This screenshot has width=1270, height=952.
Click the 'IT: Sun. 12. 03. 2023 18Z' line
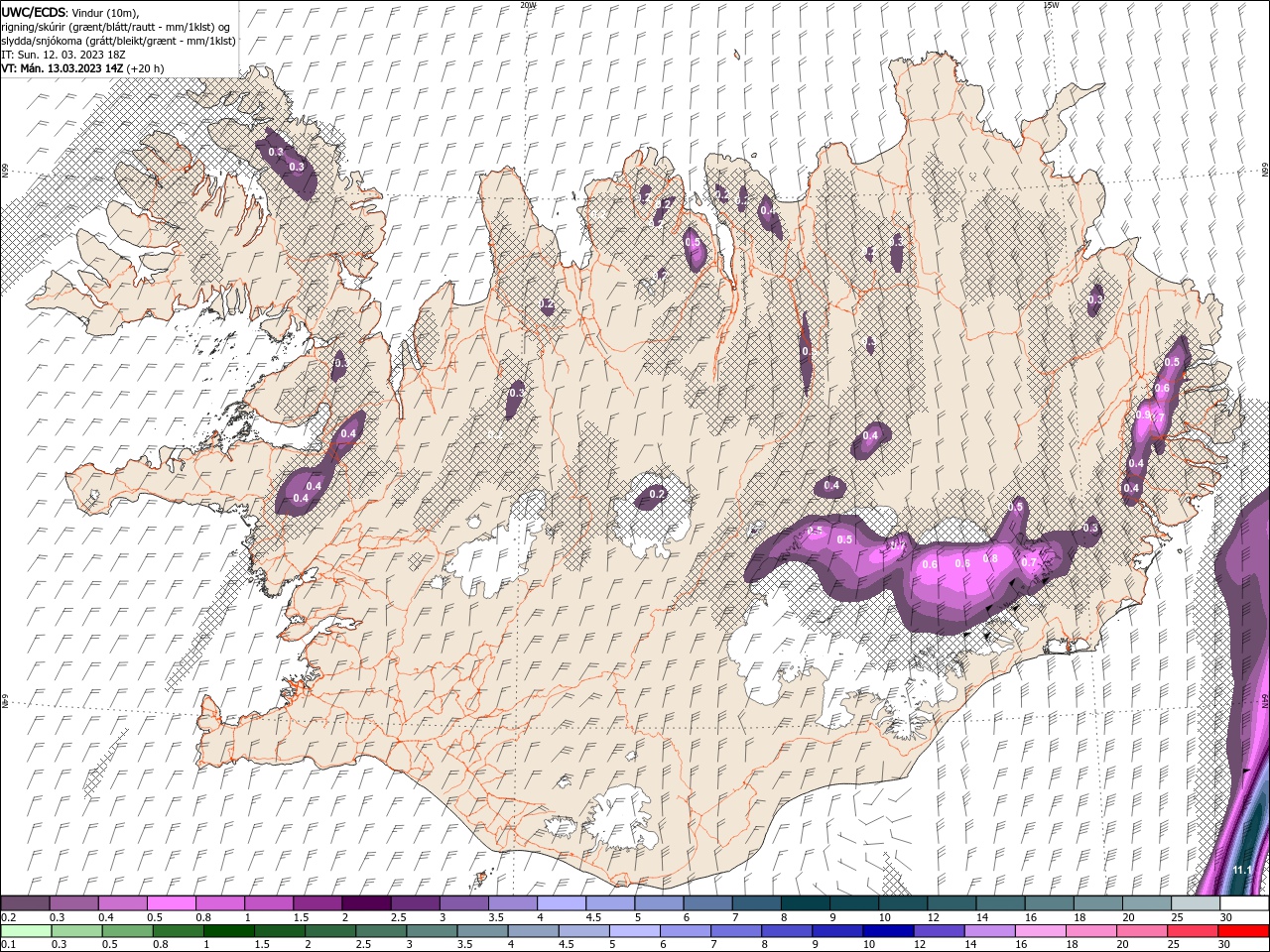63,54
